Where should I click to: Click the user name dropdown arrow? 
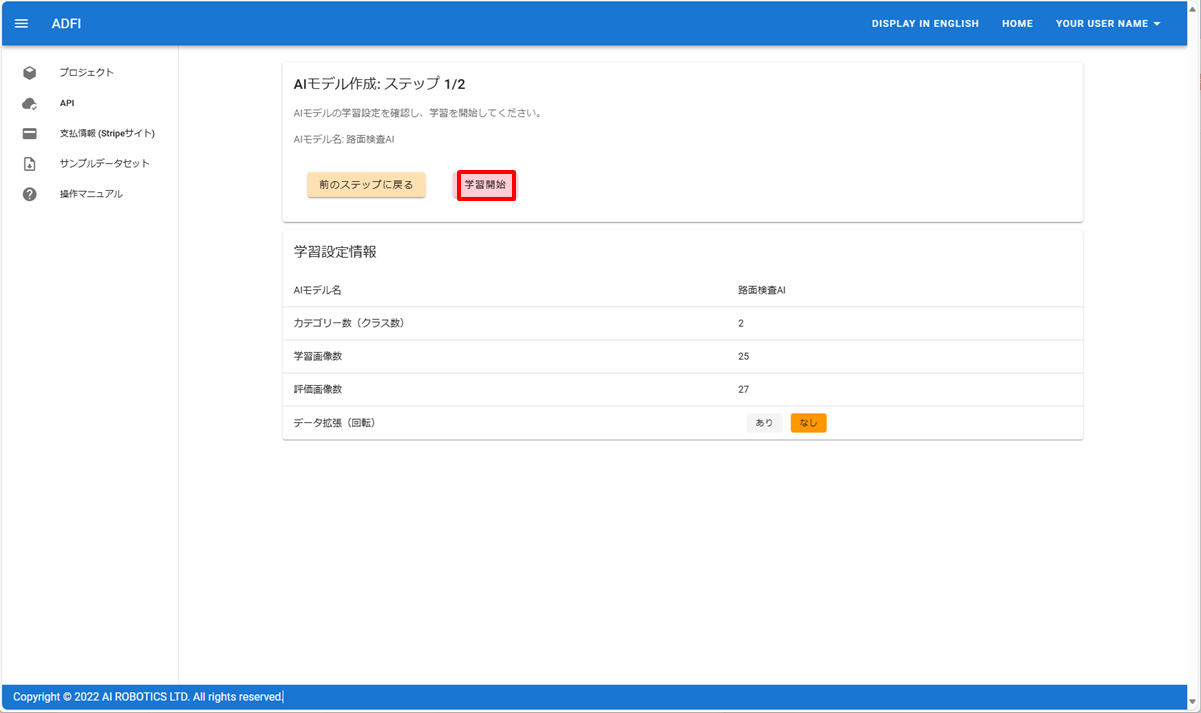point(1157,24)
